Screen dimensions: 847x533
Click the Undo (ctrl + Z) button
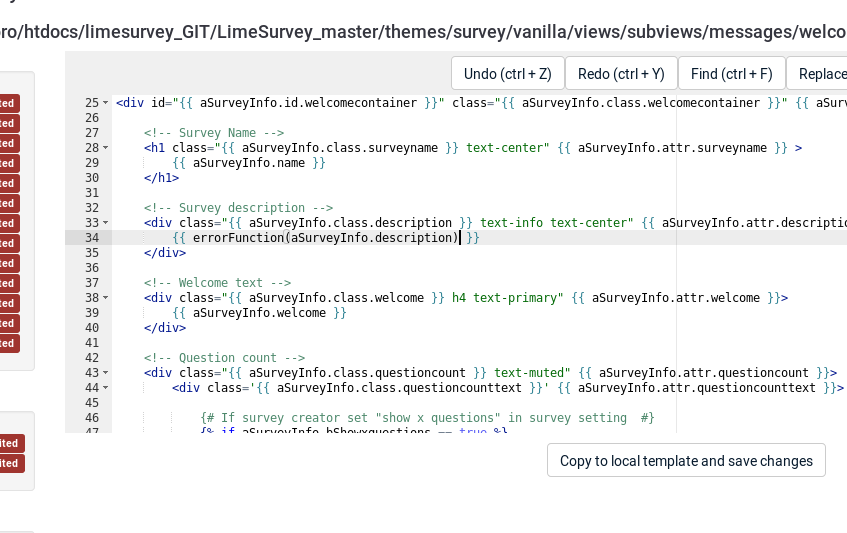pyautogui.click(x=507, y=74)
